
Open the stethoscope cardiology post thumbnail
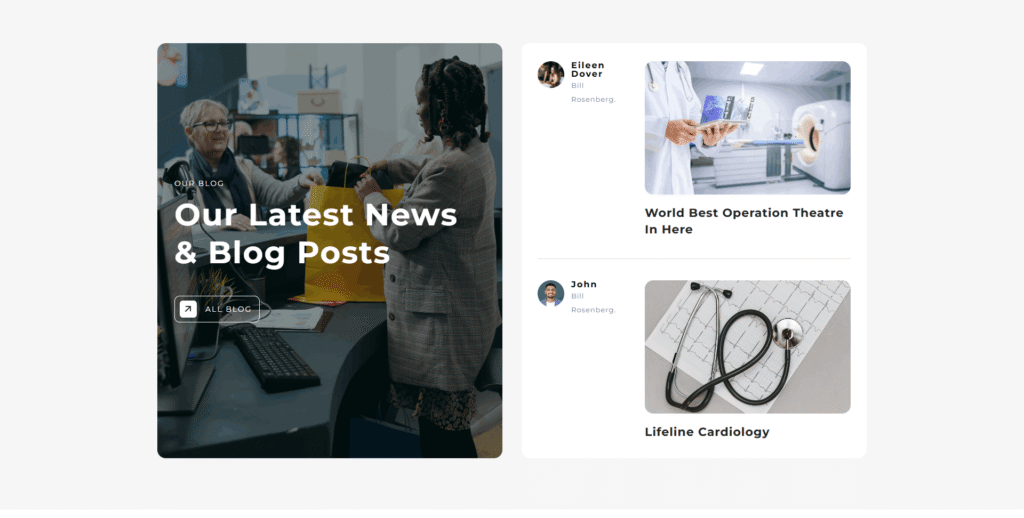(747, 347)
